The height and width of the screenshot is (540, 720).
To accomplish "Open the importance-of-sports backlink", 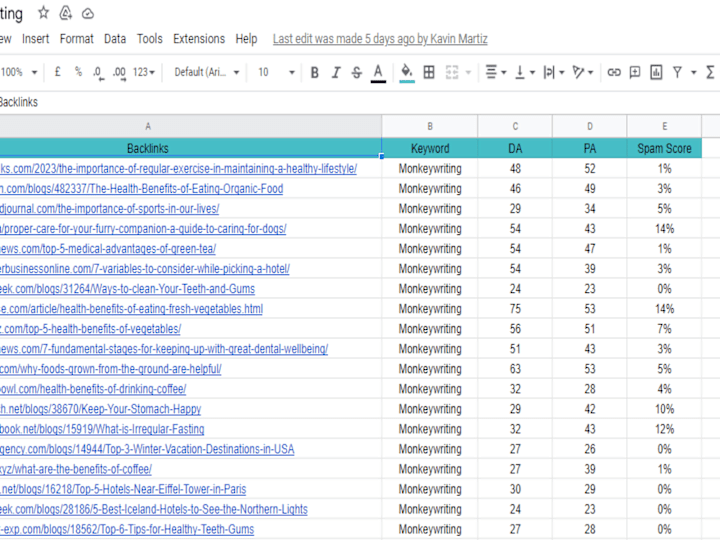I will coord(109,209).
